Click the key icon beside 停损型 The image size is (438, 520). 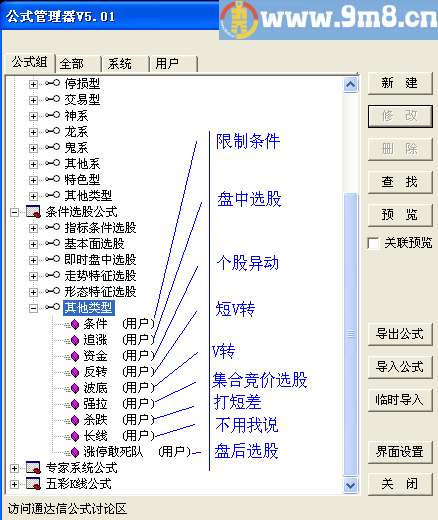tap(53, 83)
